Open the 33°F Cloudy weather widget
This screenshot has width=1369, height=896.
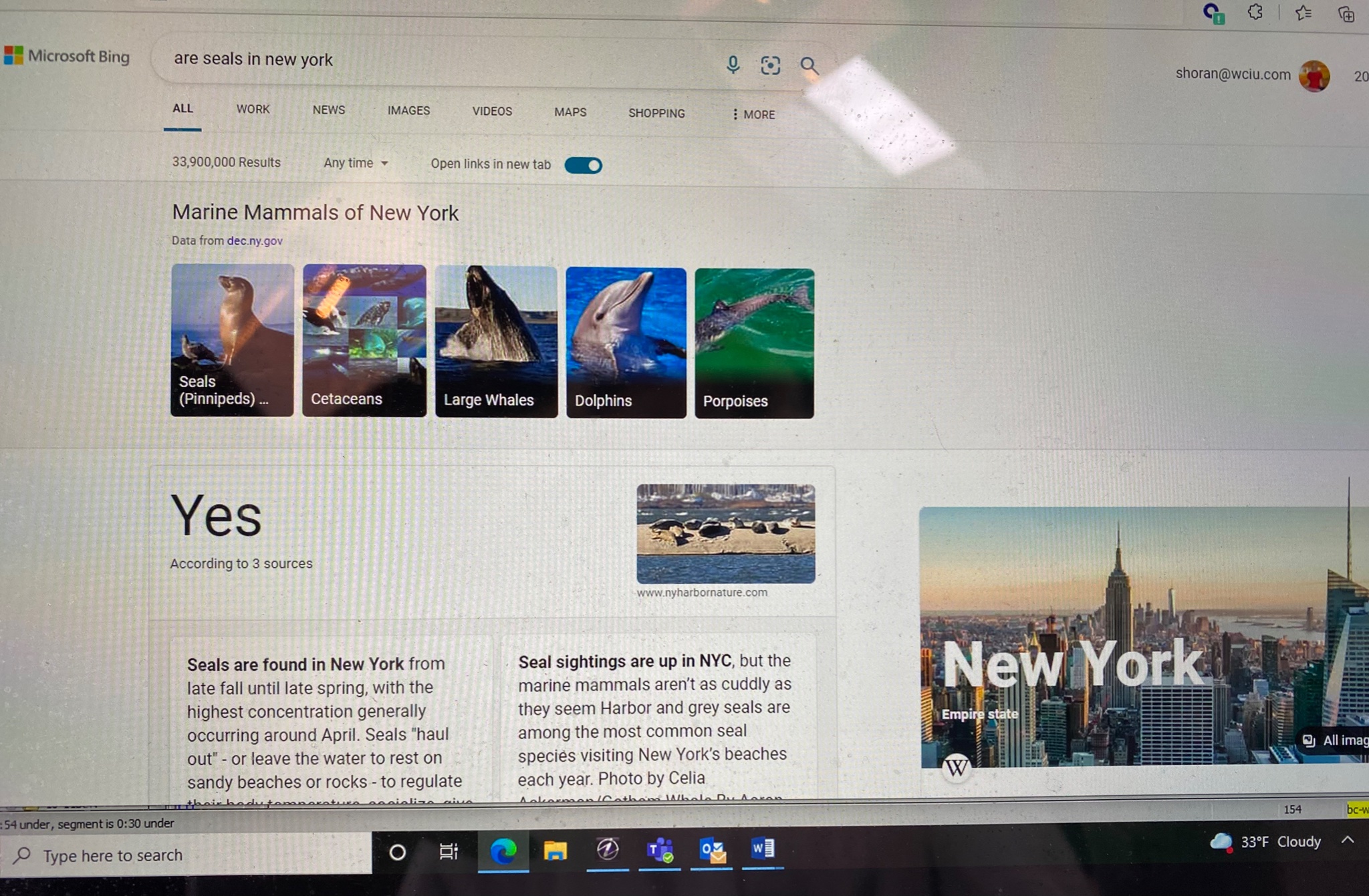pyautogui.click(x=1265, y=842)
